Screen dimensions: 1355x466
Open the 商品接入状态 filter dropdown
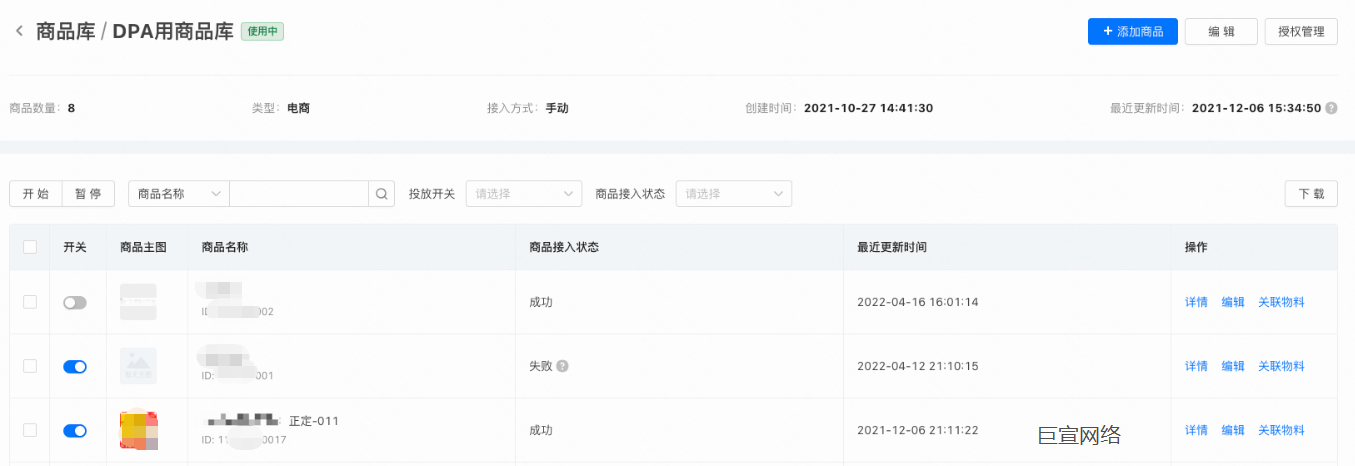tap(734, 194)
